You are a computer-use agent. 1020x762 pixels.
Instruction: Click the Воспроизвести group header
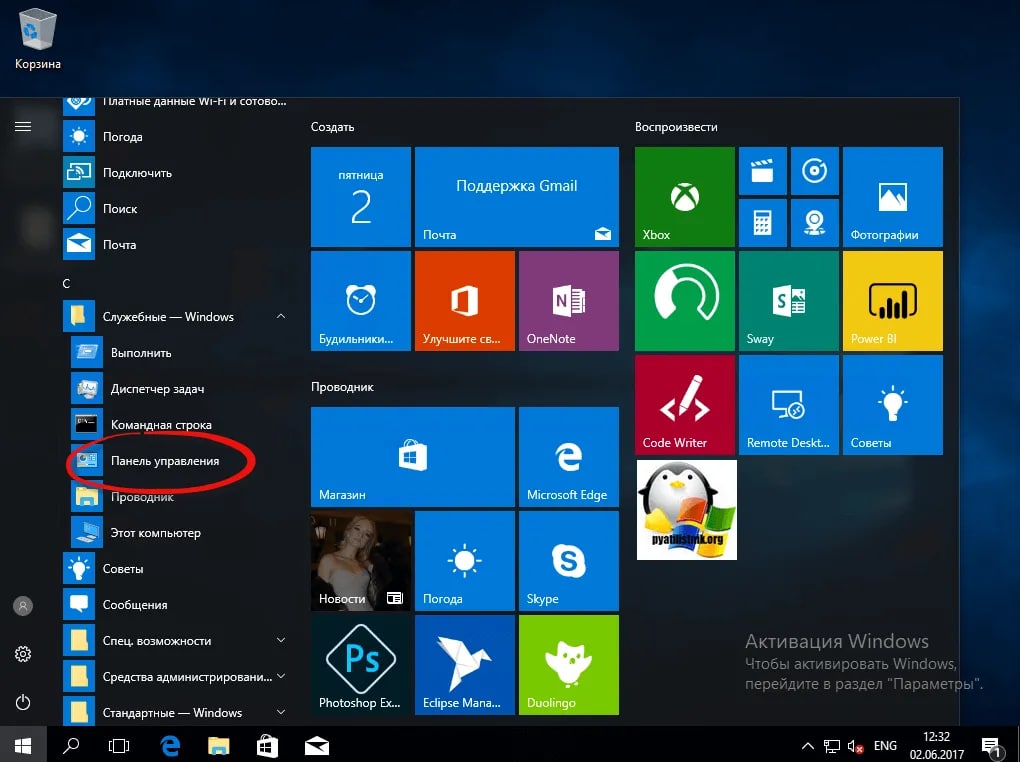(x=676, y=127)
